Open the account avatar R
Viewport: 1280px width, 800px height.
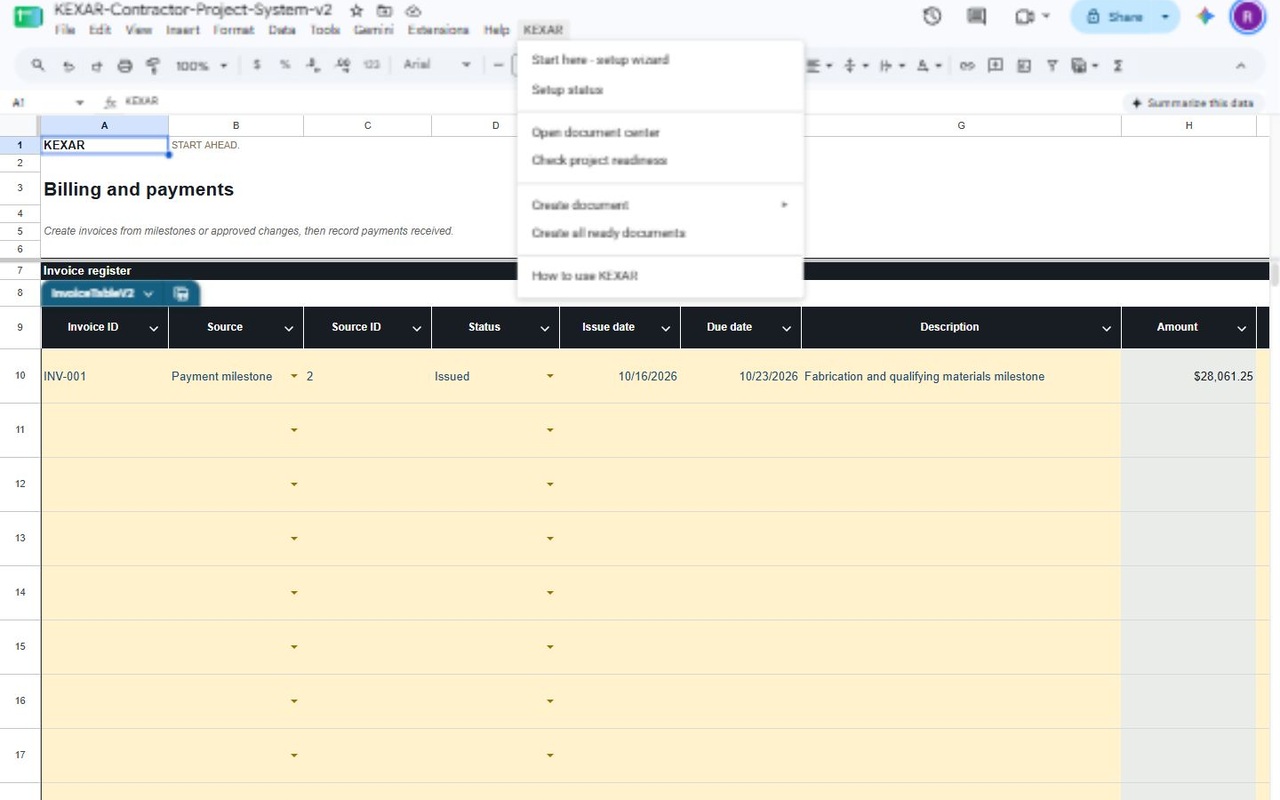[x=1247, y=17]
